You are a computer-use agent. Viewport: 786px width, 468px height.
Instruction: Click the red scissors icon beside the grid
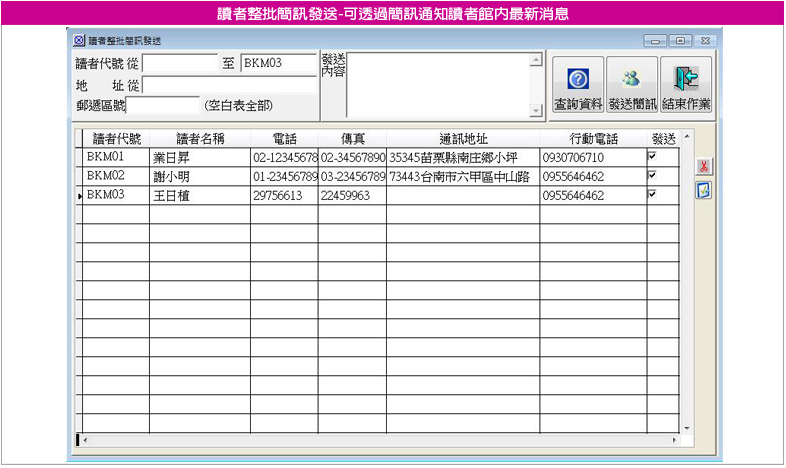[703, 166]
